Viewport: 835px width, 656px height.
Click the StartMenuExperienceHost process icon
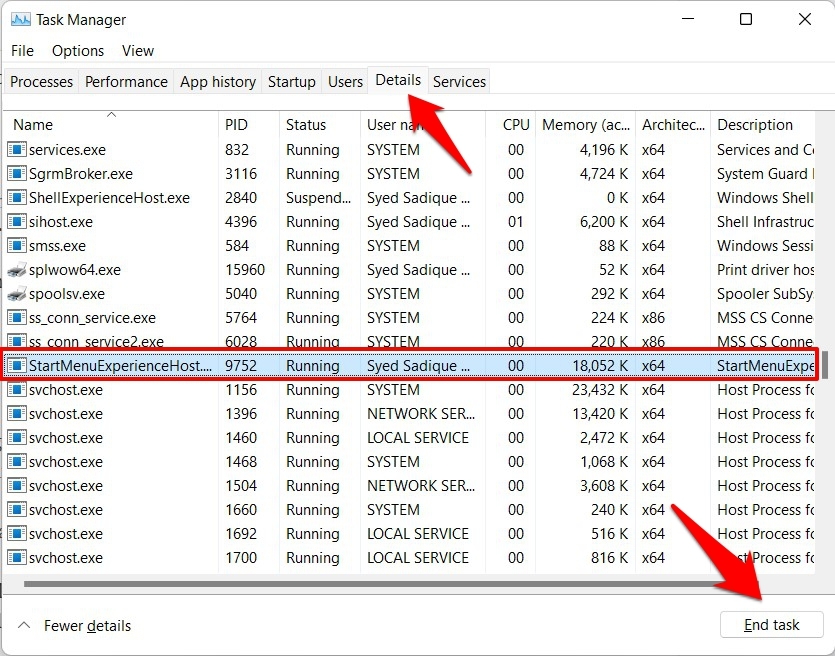click(x=17, y=365)
